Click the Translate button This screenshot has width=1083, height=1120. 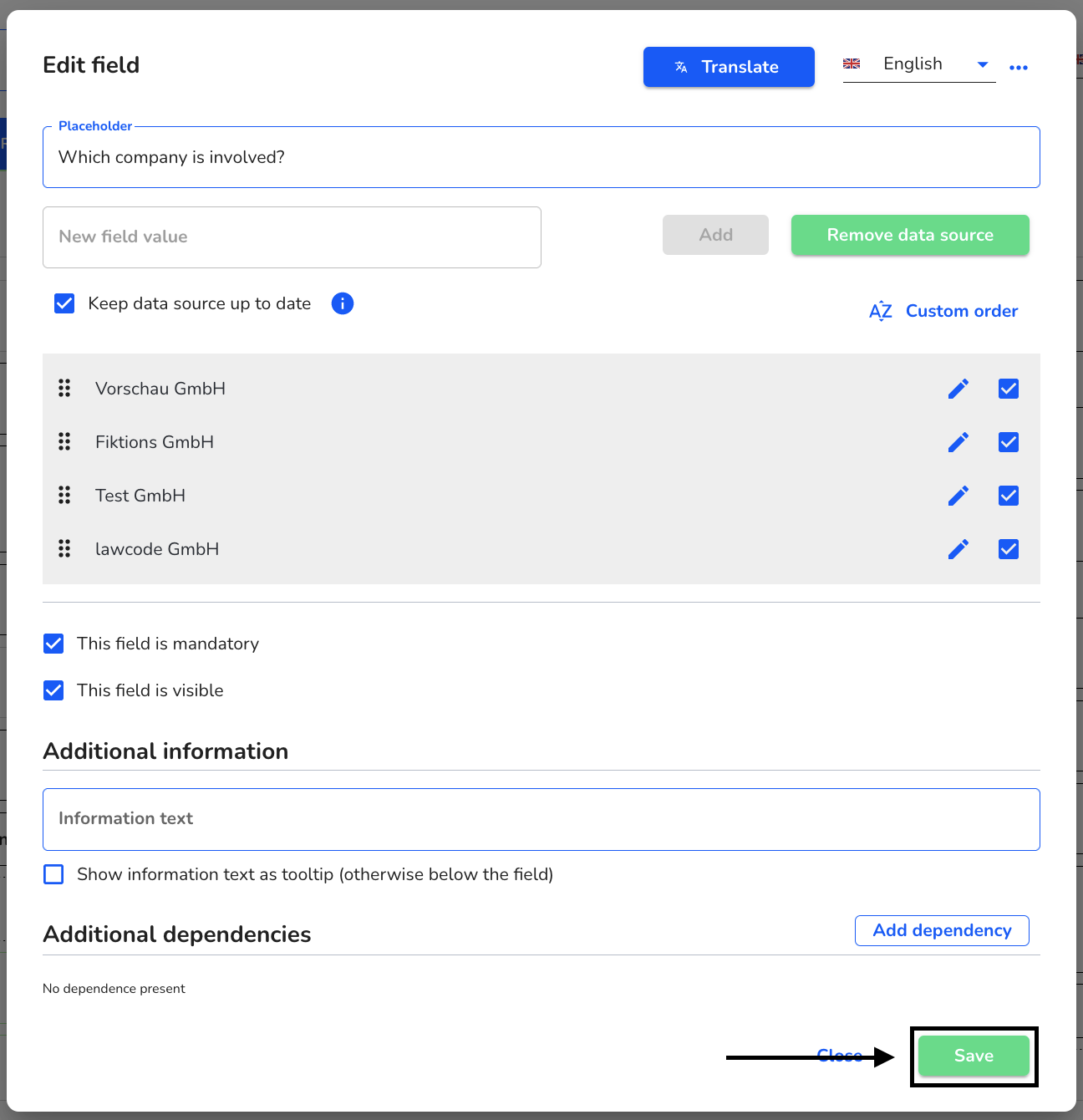click(729, 67)
